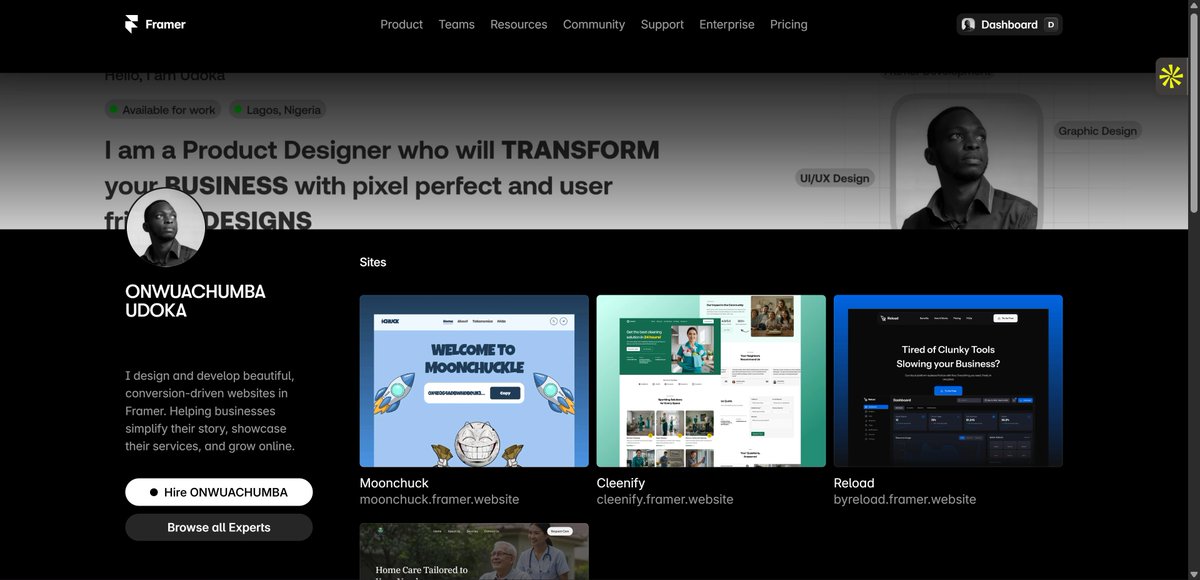Open the Resources dropdown menu
The width and height of the screenshot is (1200, 580).
pyautogui.click(x=518, y=24)
